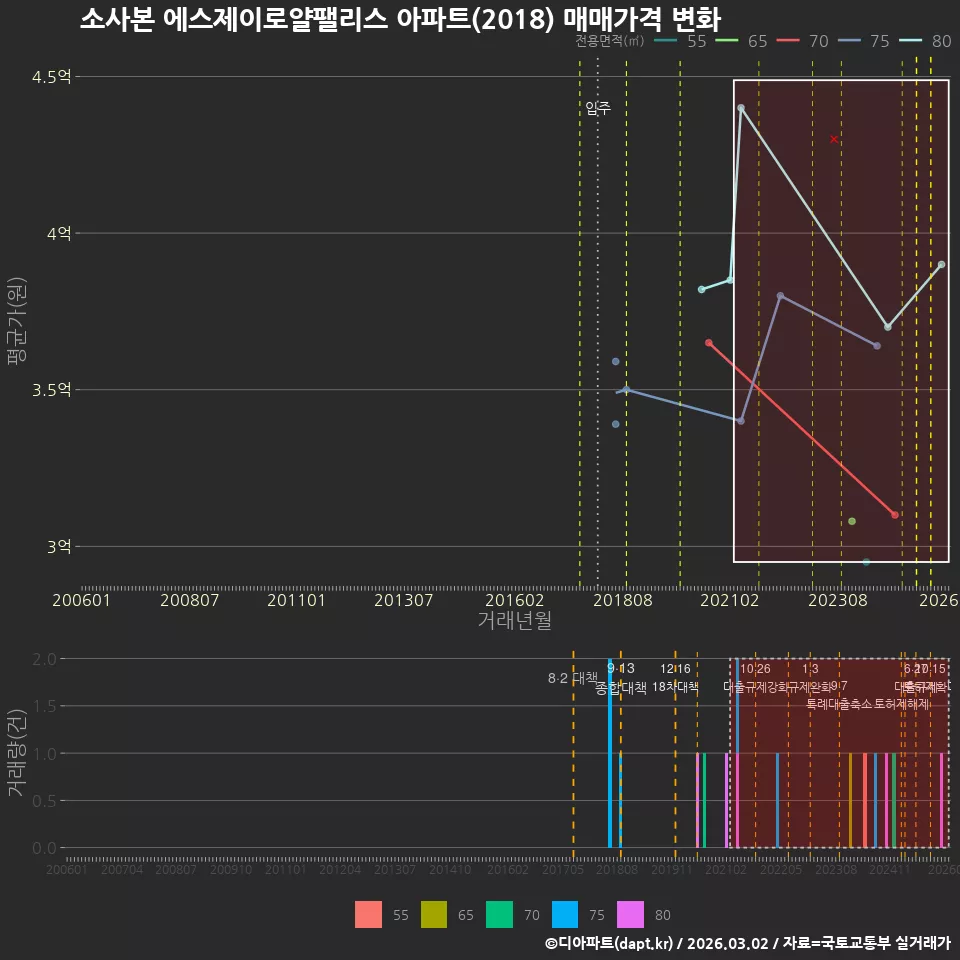Select the blue 75 square in bottom legend
960x960 pixels.
[564, 915]
